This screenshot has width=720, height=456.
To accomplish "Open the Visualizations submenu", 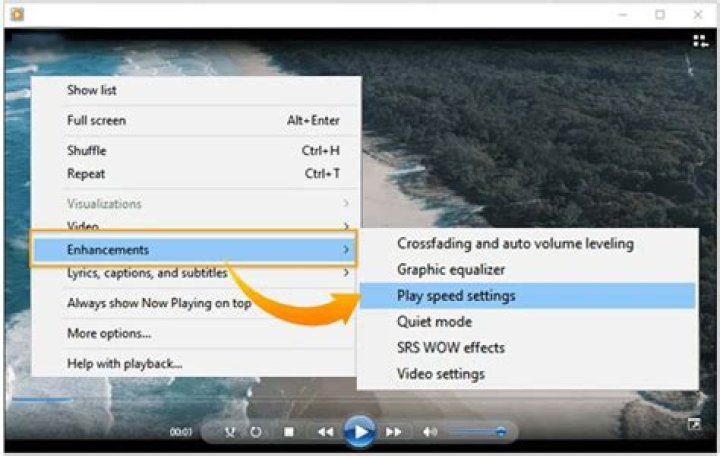I will click(196, 203).
